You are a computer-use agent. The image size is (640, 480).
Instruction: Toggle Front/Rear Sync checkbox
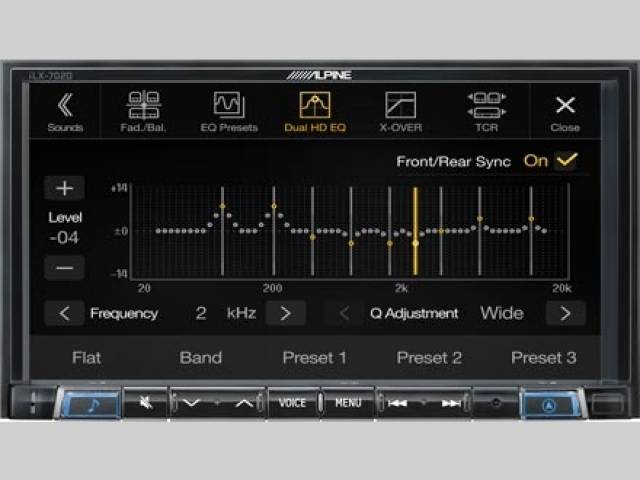(567, 160)
